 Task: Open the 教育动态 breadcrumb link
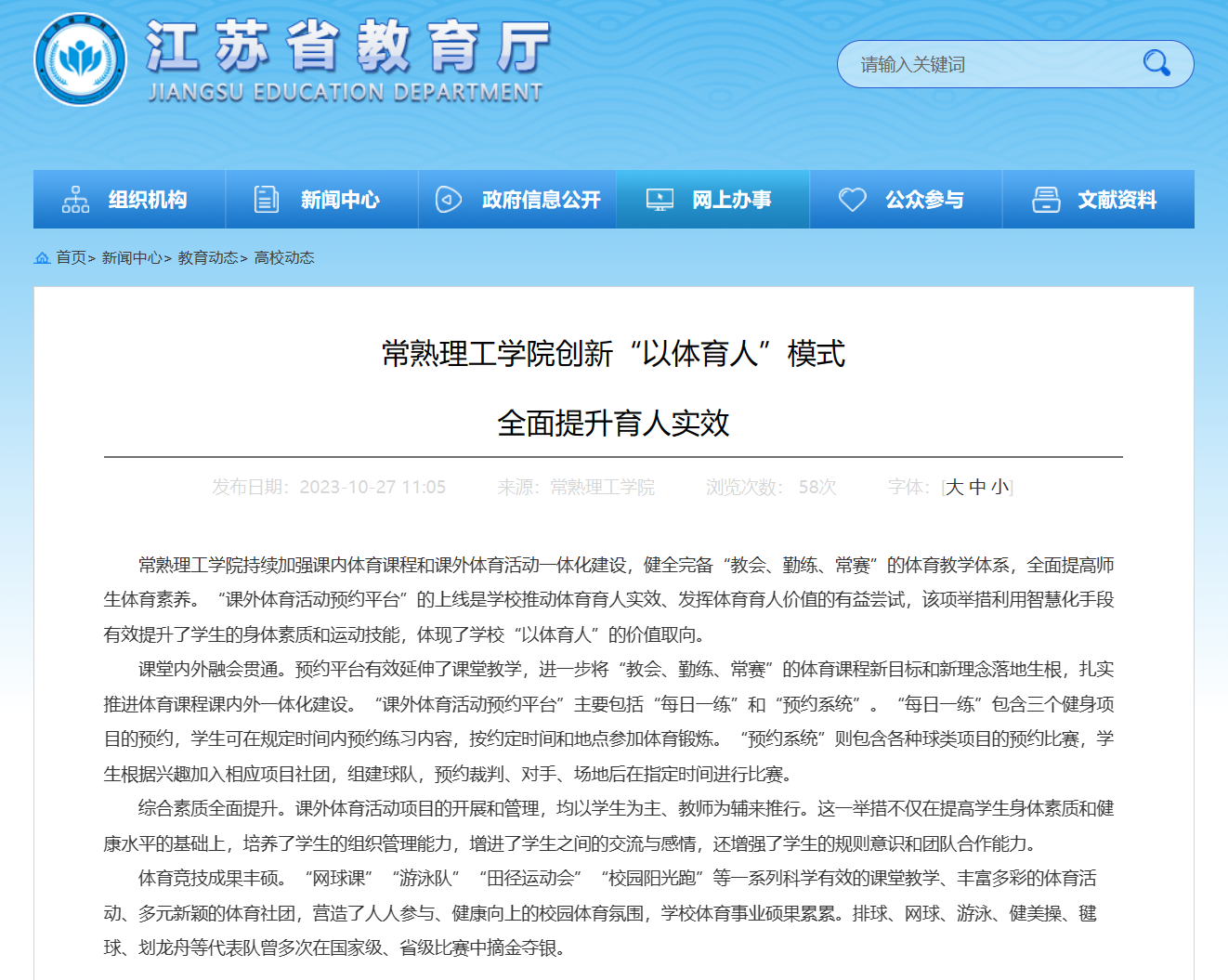click(208, 257)
